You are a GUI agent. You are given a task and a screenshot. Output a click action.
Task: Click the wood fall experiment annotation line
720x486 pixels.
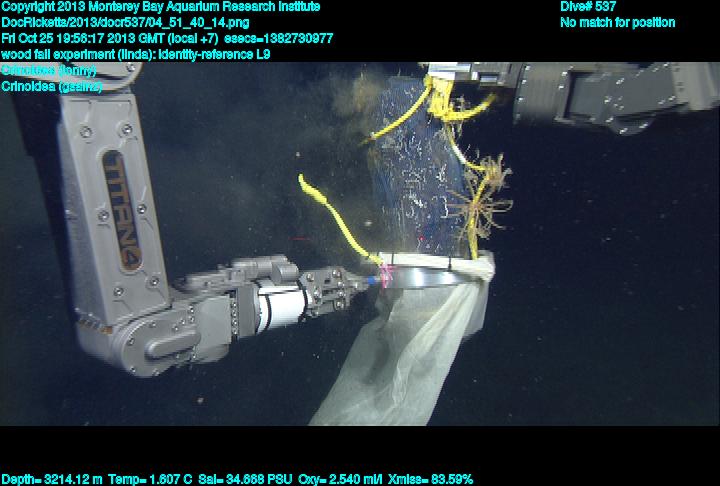[135, 54]
